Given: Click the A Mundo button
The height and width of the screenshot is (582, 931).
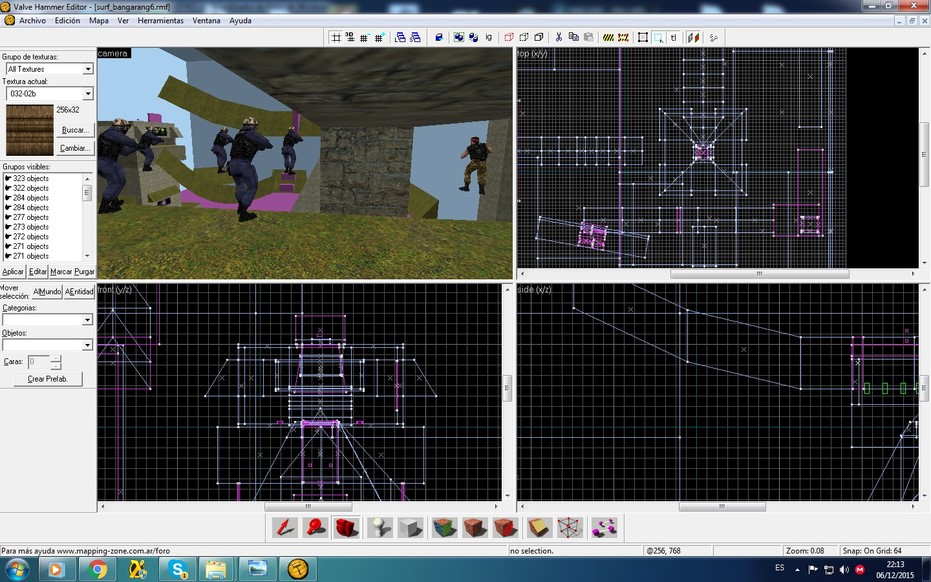Looking at the screenshot, I should coord(47,292).
